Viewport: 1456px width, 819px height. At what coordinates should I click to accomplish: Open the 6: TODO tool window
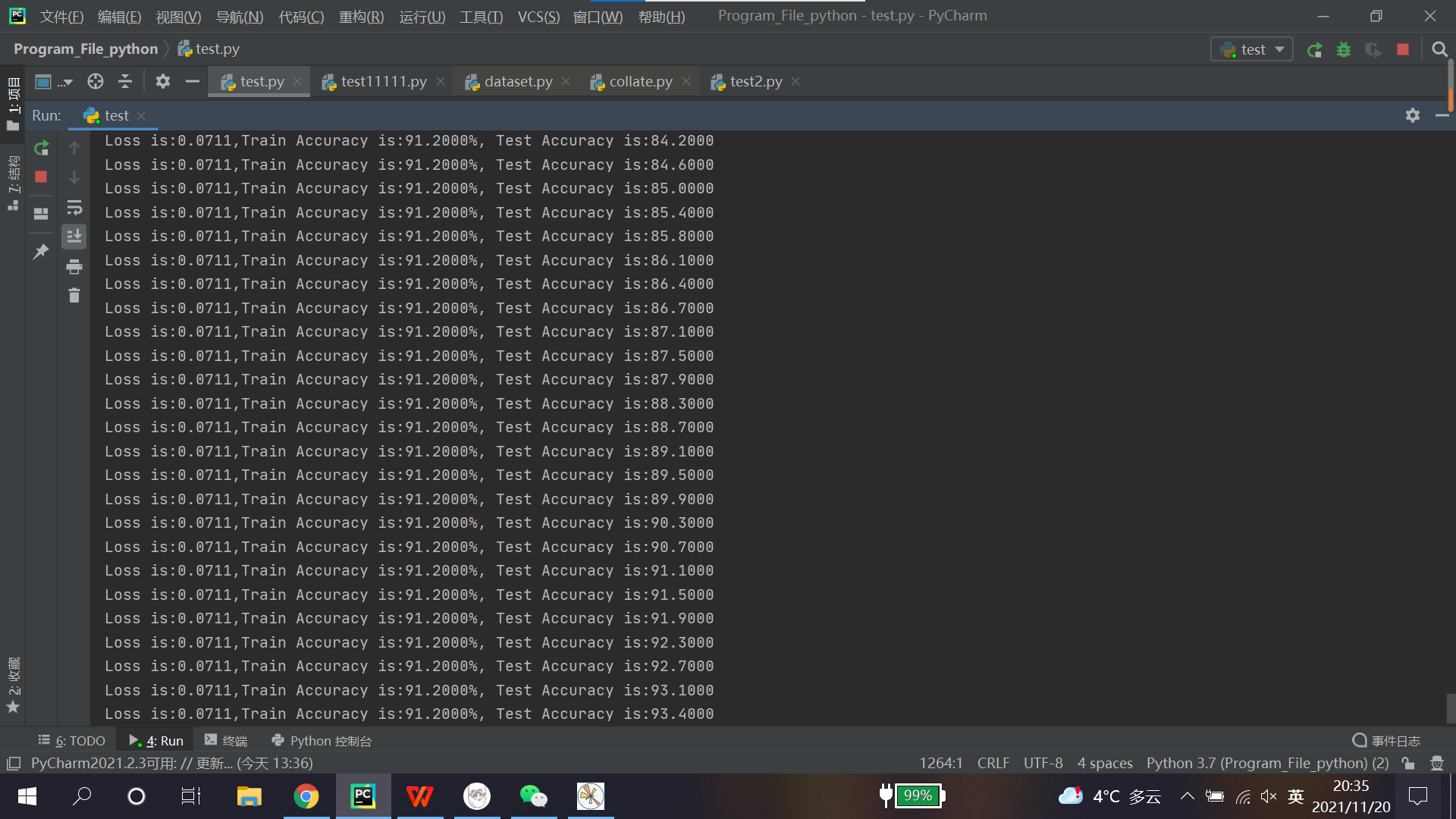[x=72, y=741]
